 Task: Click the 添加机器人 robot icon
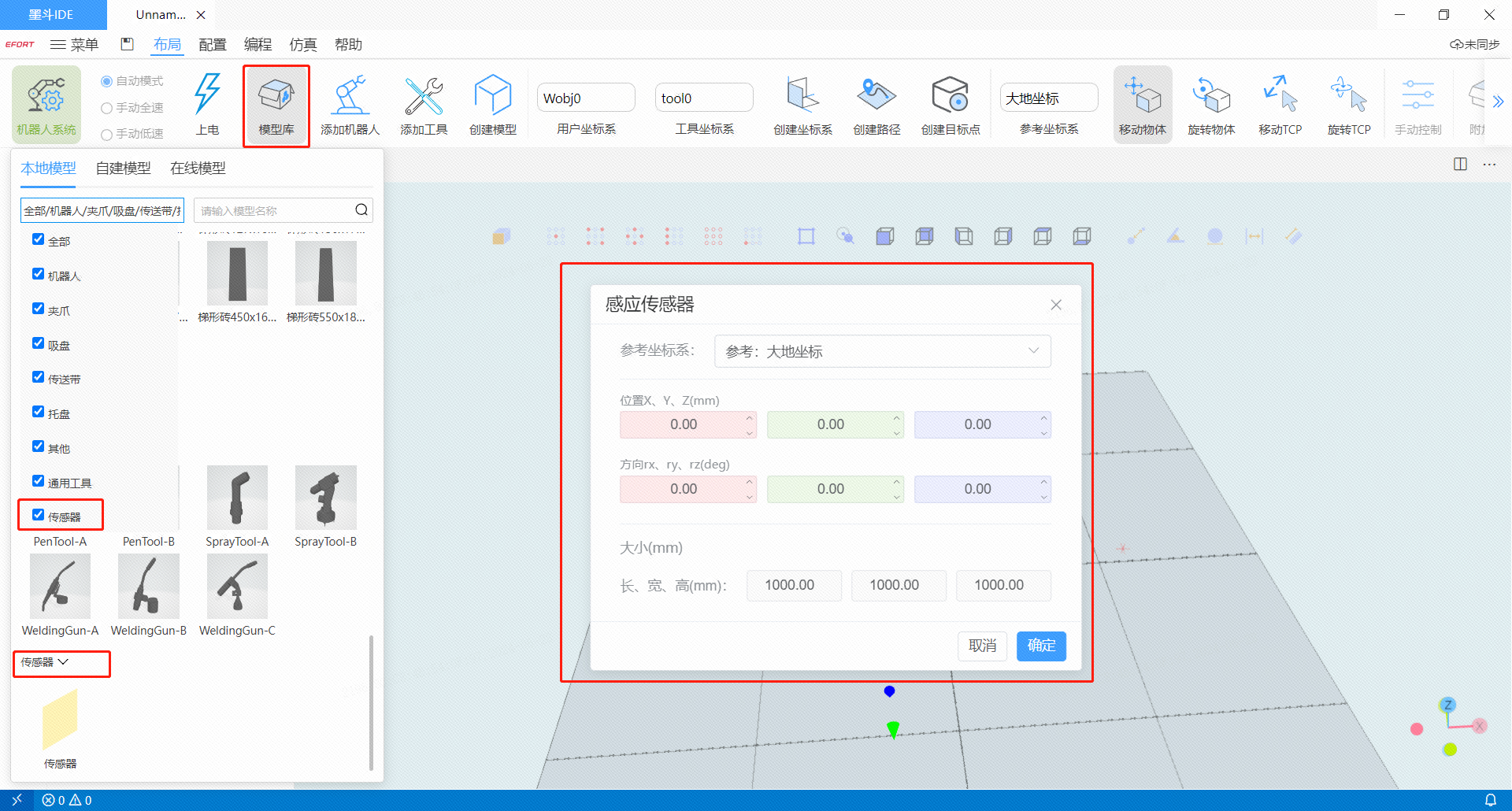(350, 105)
